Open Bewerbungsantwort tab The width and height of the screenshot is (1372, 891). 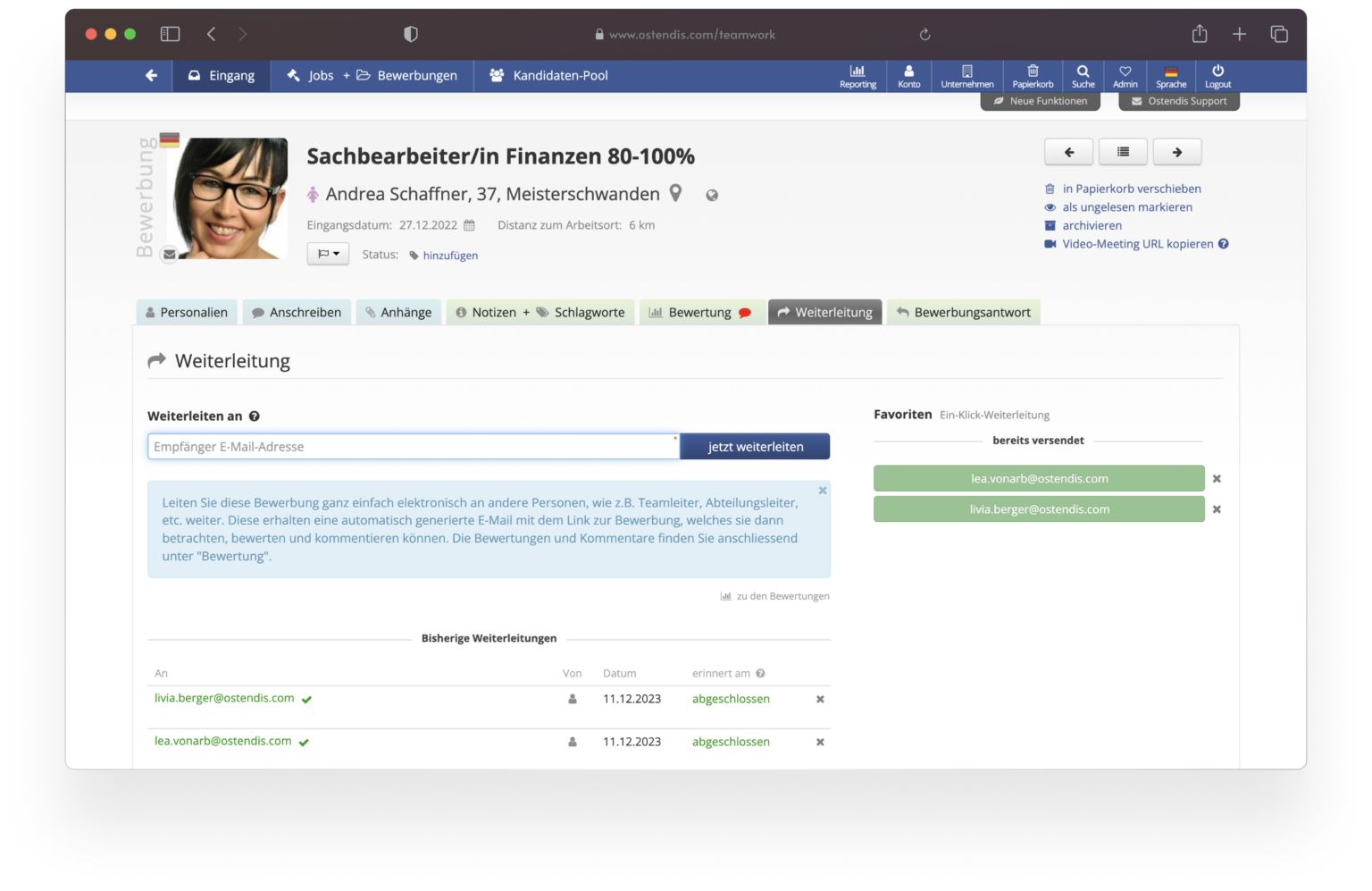coord(964,312)
